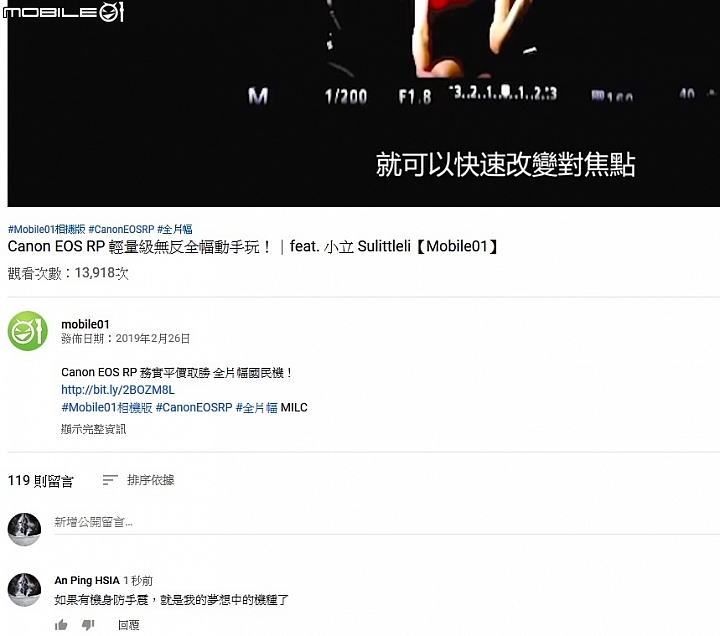720x636 pixels.
Task: Click the Mobile01 logo watermark
Action: (63, 12)
